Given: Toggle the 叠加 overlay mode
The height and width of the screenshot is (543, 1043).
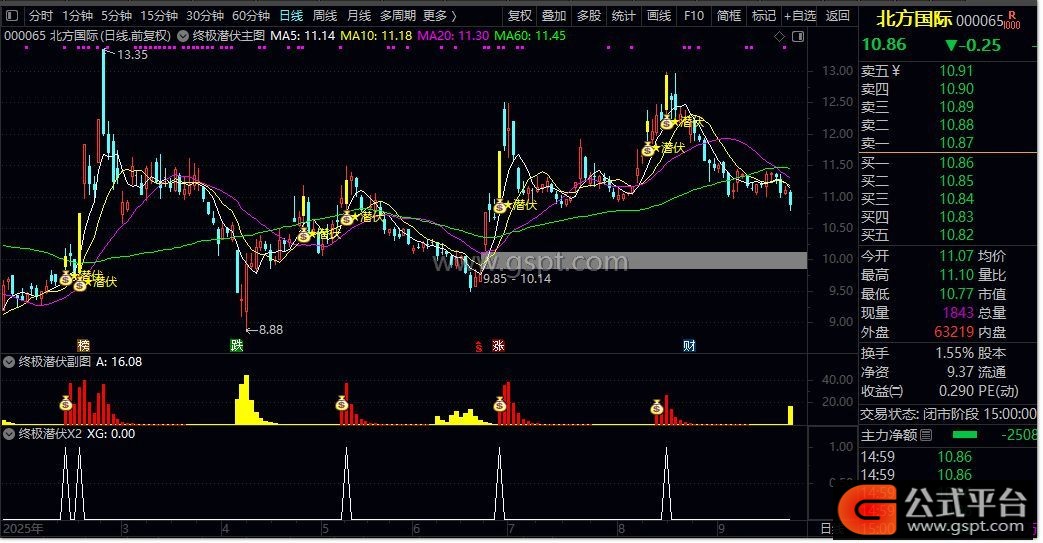Looking at the screenshot, I should pyautogui.click(x=553, y=16).
